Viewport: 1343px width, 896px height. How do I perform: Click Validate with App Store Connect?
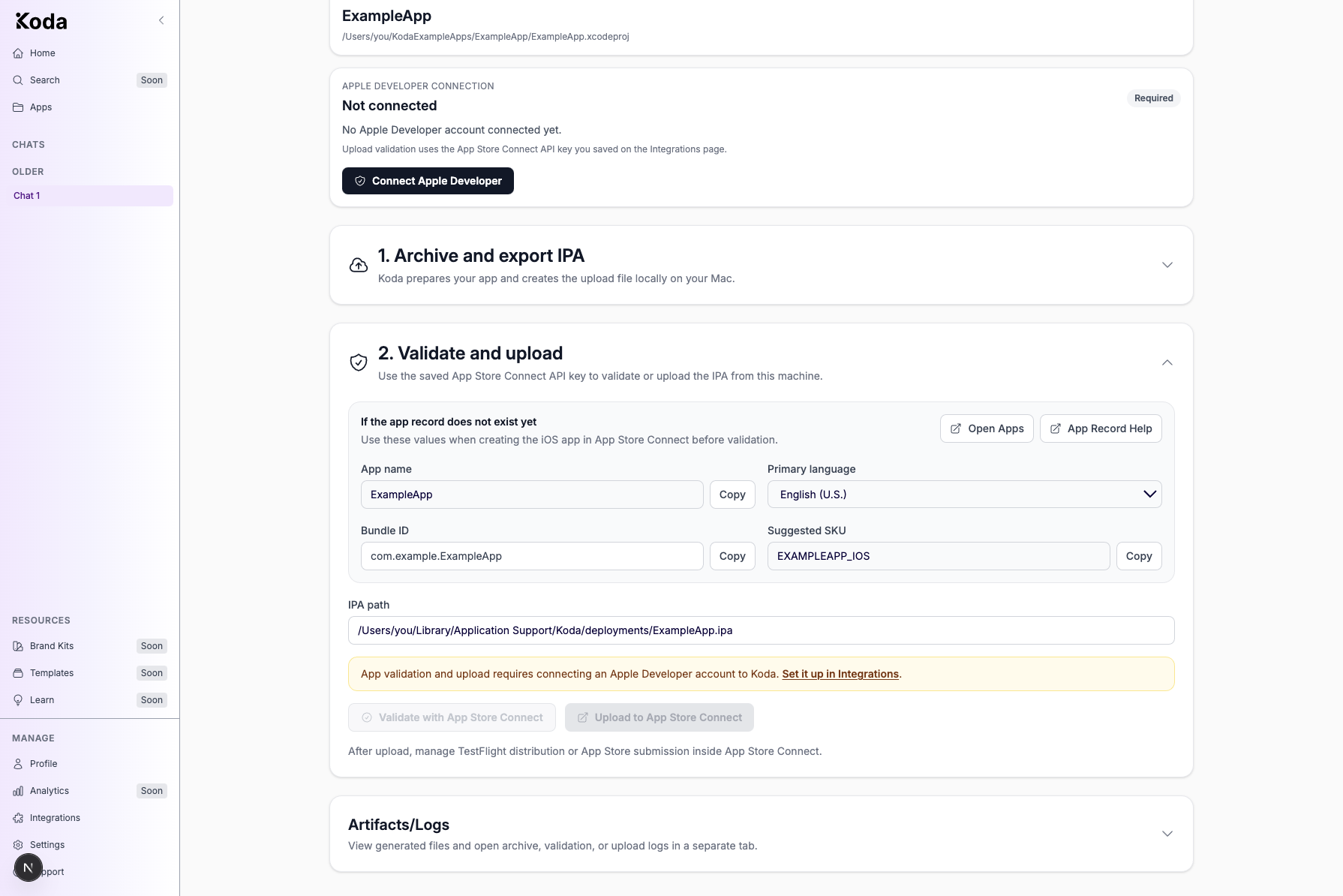[452, 717]
